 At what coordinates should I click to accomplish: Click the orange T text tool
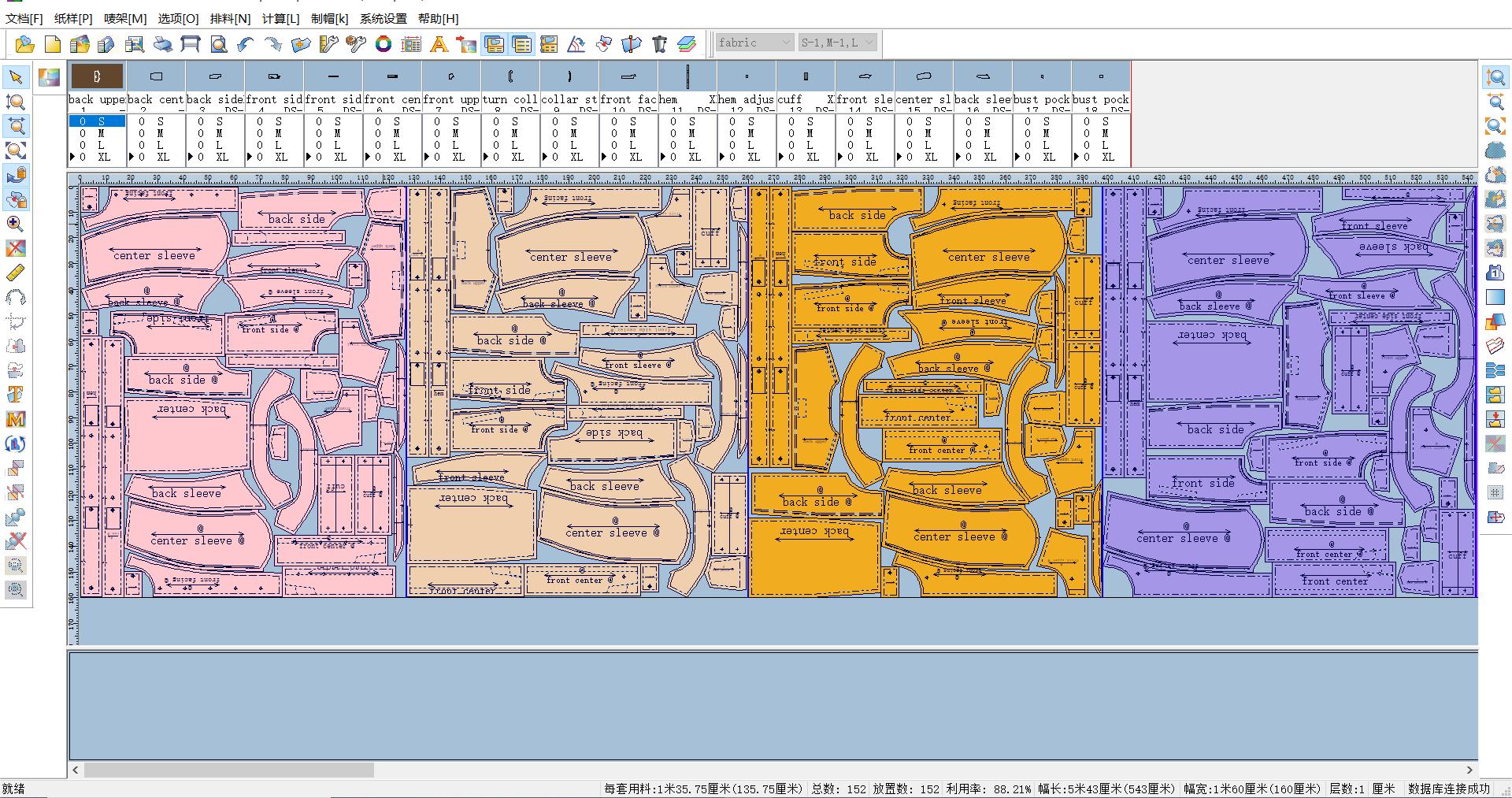point(16,395)
